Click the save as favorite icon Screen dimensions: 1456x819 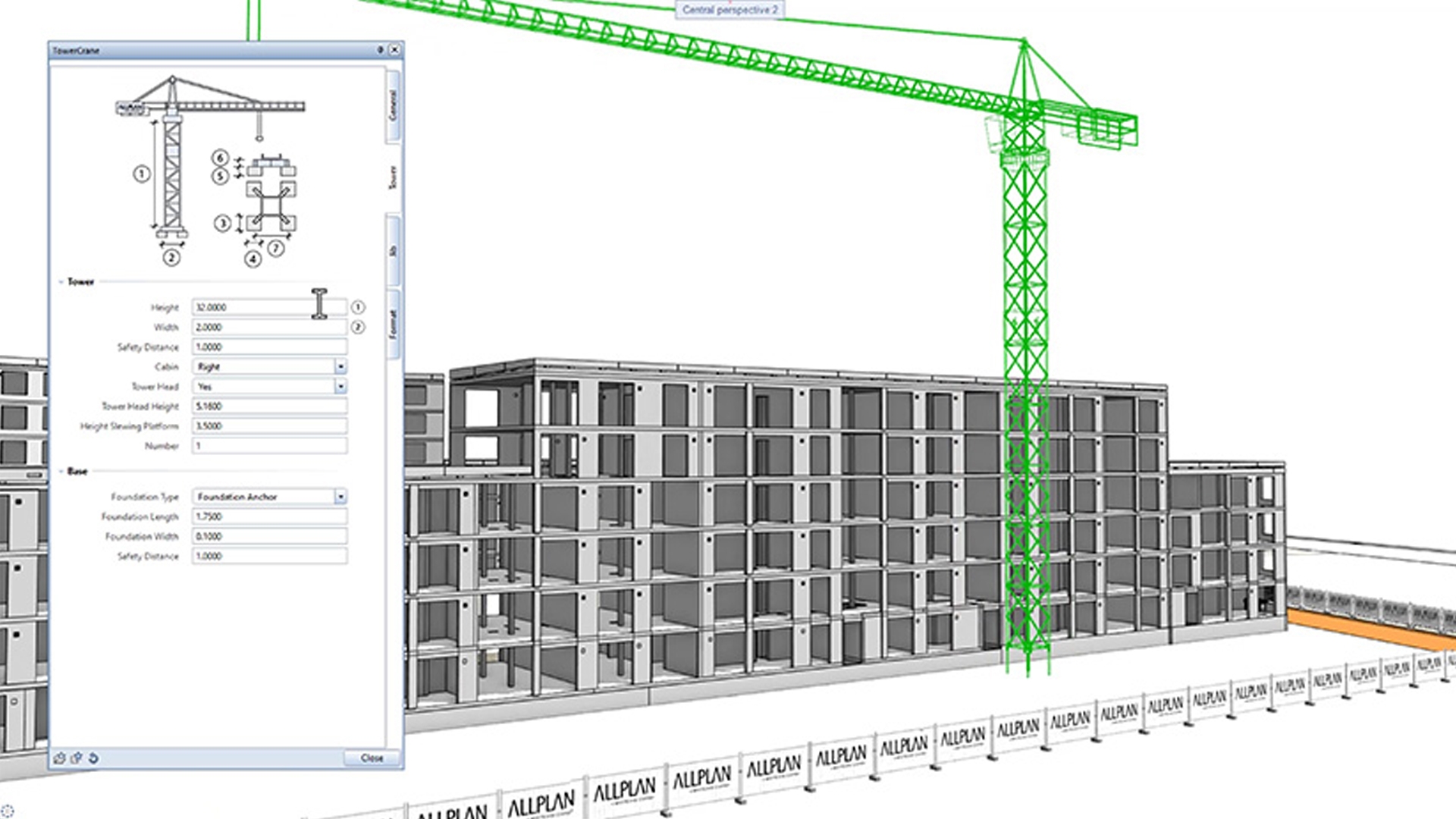pos(77,758)
